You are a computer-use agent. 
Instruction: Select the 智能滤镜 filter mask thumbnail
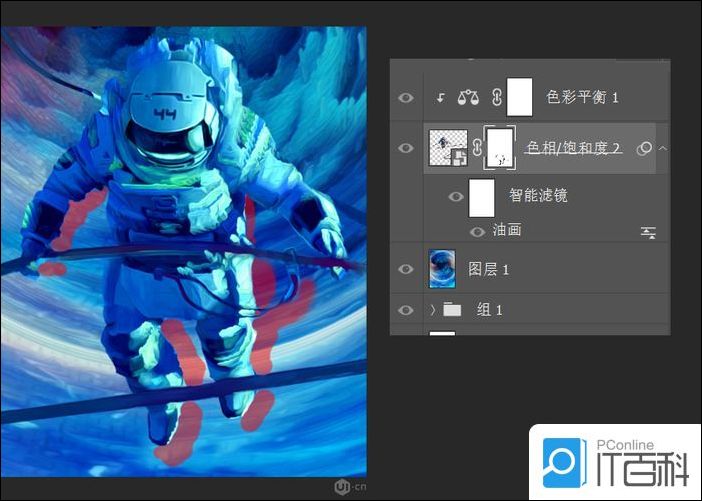click(481, 197)
